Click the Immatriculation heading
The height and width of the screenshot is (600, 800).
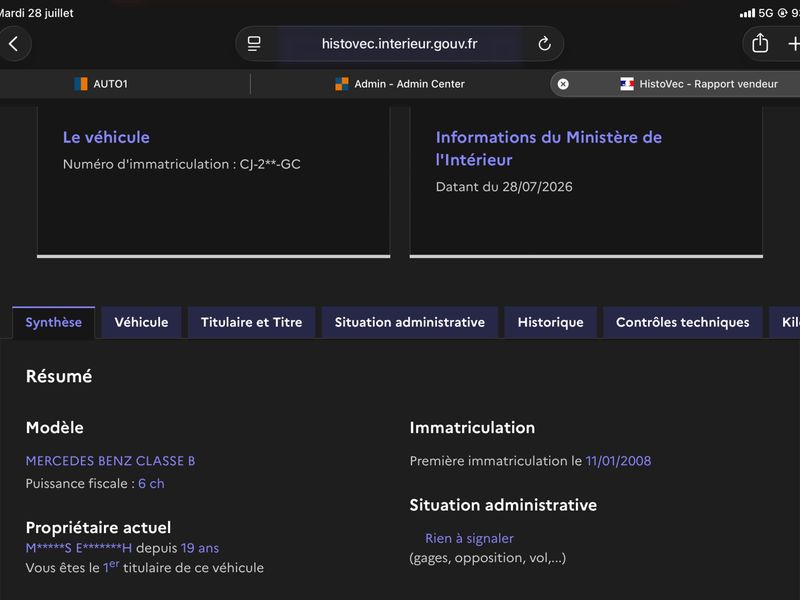tap(472, 428)
